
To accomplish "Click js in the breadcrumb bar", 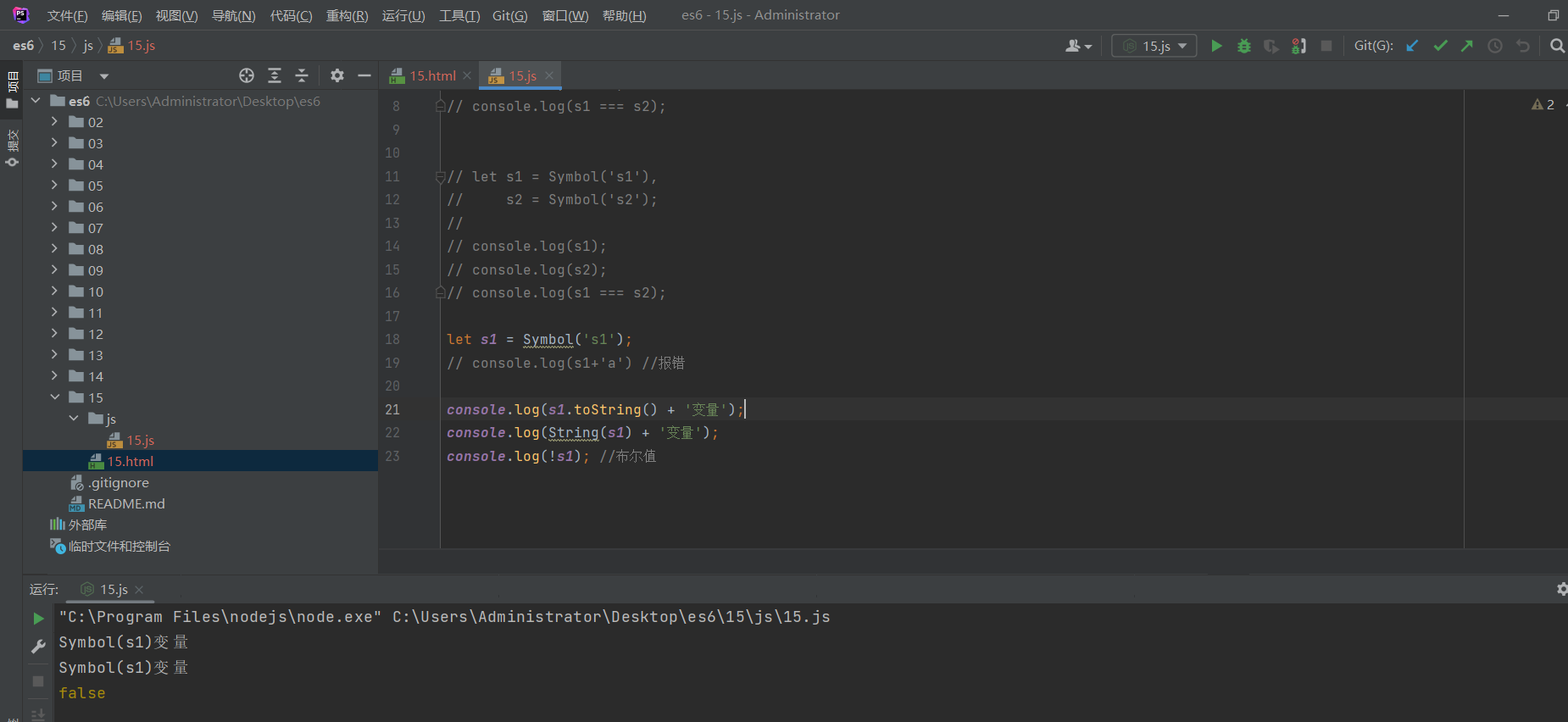I will pos(88,46).
